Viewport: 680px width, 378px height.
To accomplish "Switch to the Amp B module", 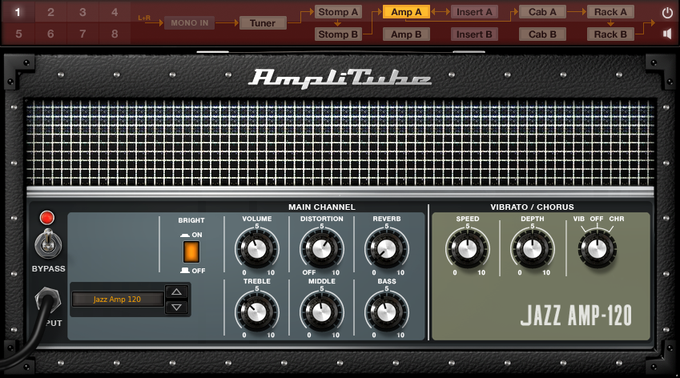I will (406, 34).
